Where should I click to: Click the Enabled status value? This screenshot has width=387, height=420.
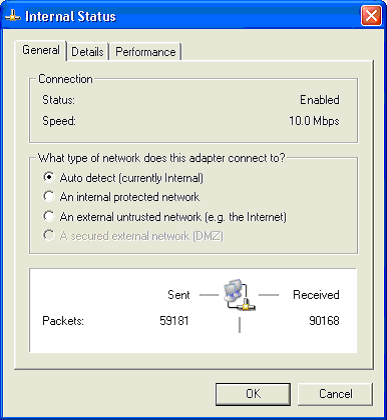319,100
